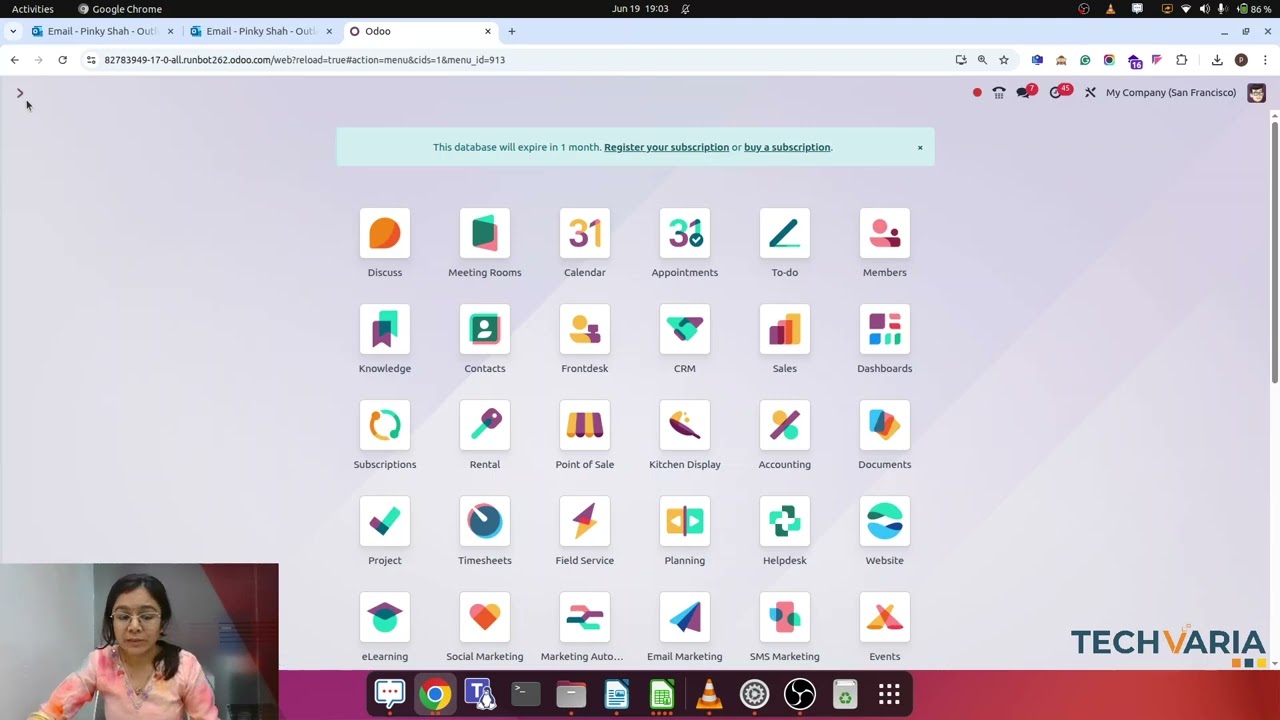
Task: Open the Knowledge app
Action: click(x=385, y=330)
